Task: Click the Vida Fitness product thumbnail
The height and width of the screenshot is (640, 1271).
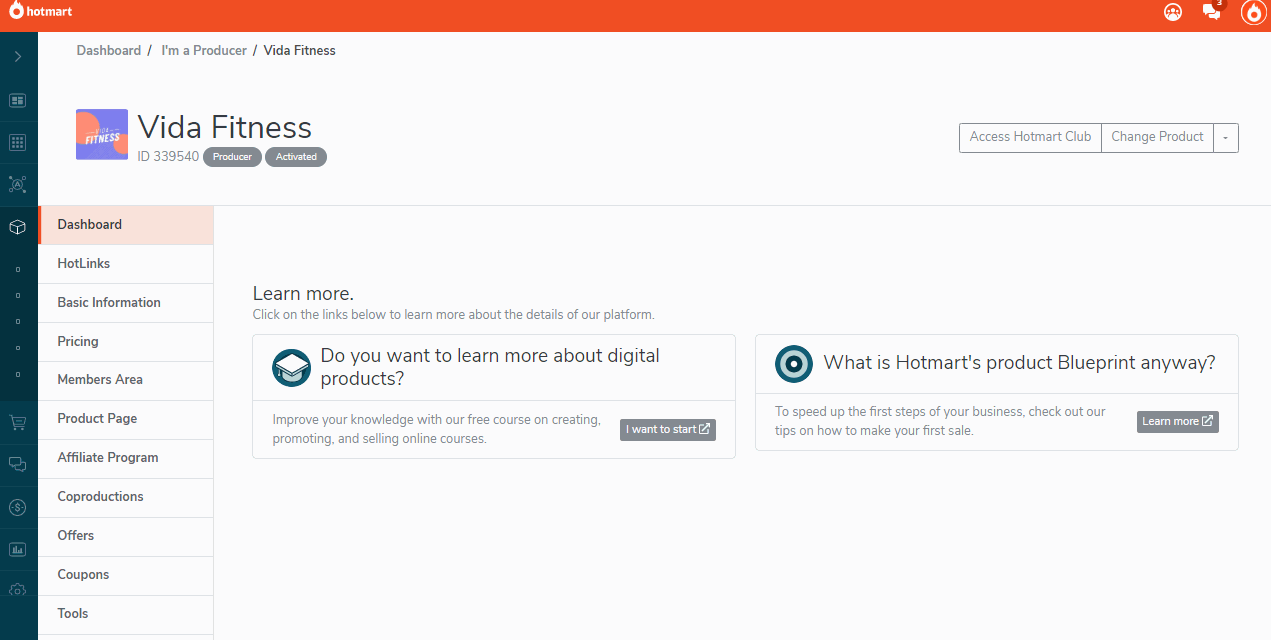Action: click(102, 135)
